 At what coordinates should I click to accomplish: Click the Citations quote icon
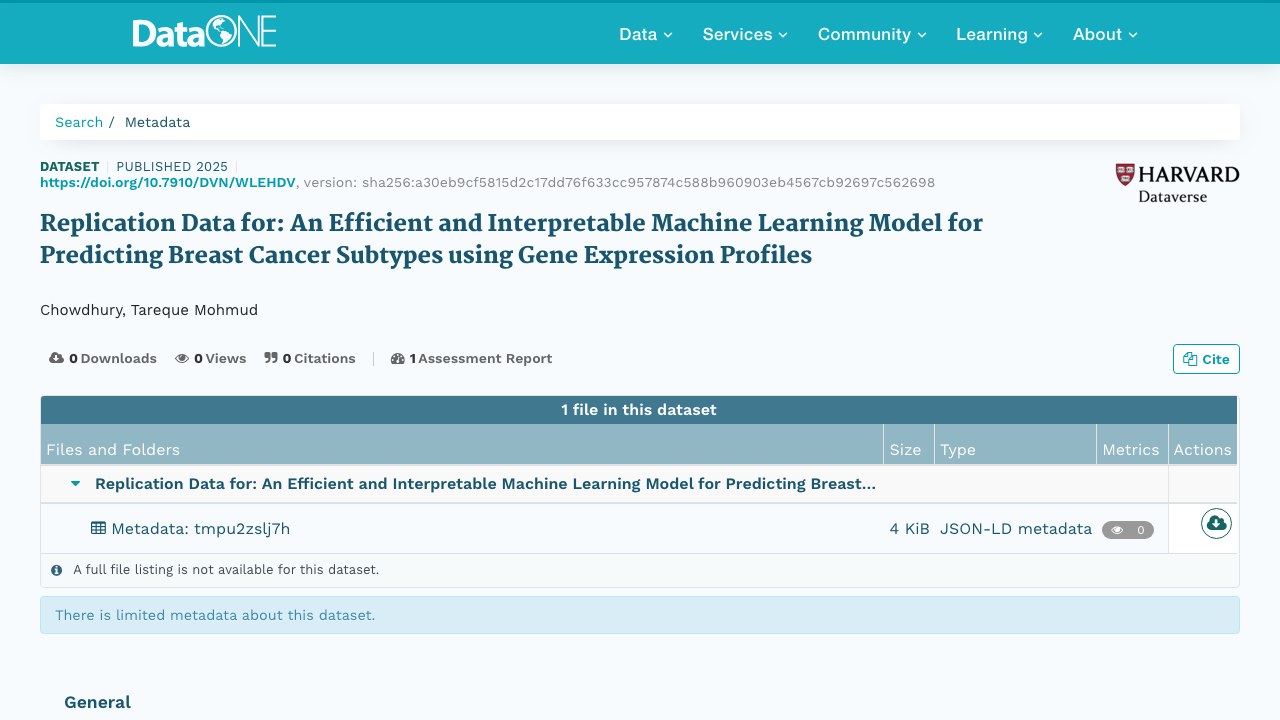tap(271, 358)
